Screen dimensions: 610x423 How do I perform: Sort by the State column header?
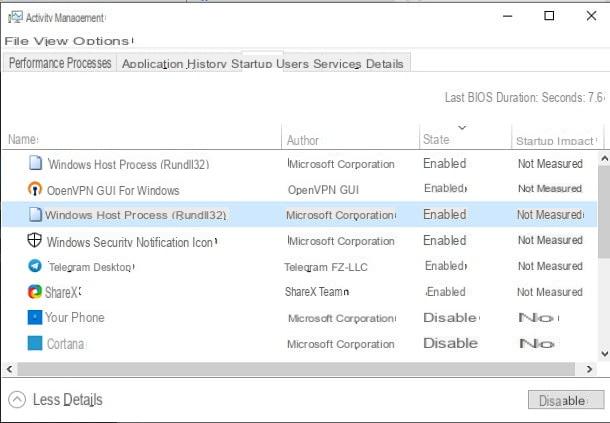point(436,139)
